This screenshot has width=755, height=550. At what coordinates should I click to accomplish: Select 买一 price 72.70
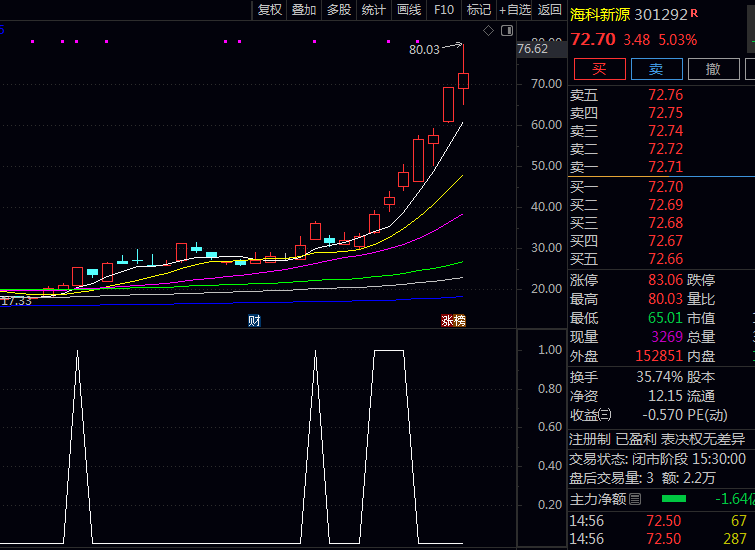click(665, 187)
